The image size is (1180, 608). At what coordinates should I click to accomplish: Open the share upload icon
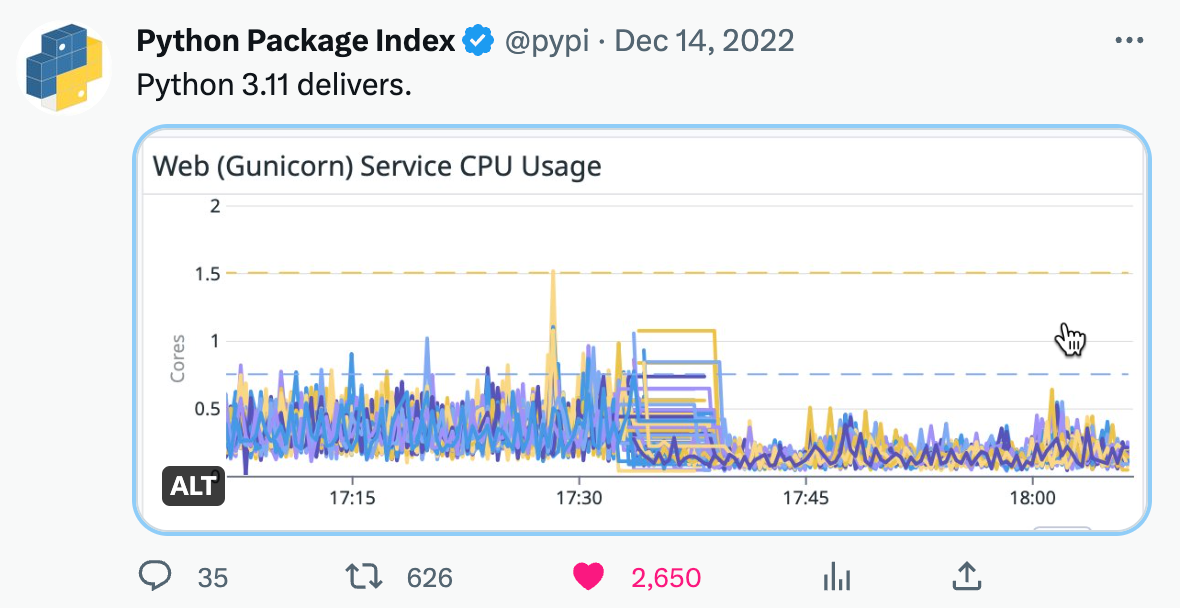(x=968, y=577)
